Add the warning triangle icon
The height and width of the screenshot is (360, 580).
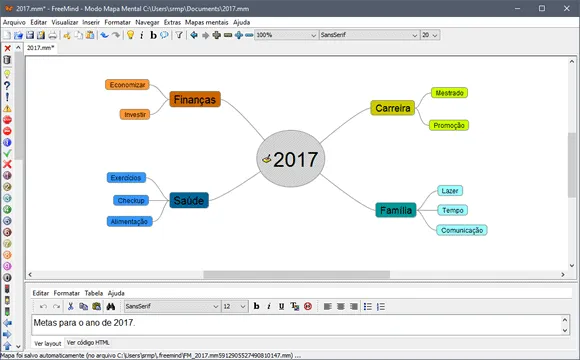coord(7,108)
